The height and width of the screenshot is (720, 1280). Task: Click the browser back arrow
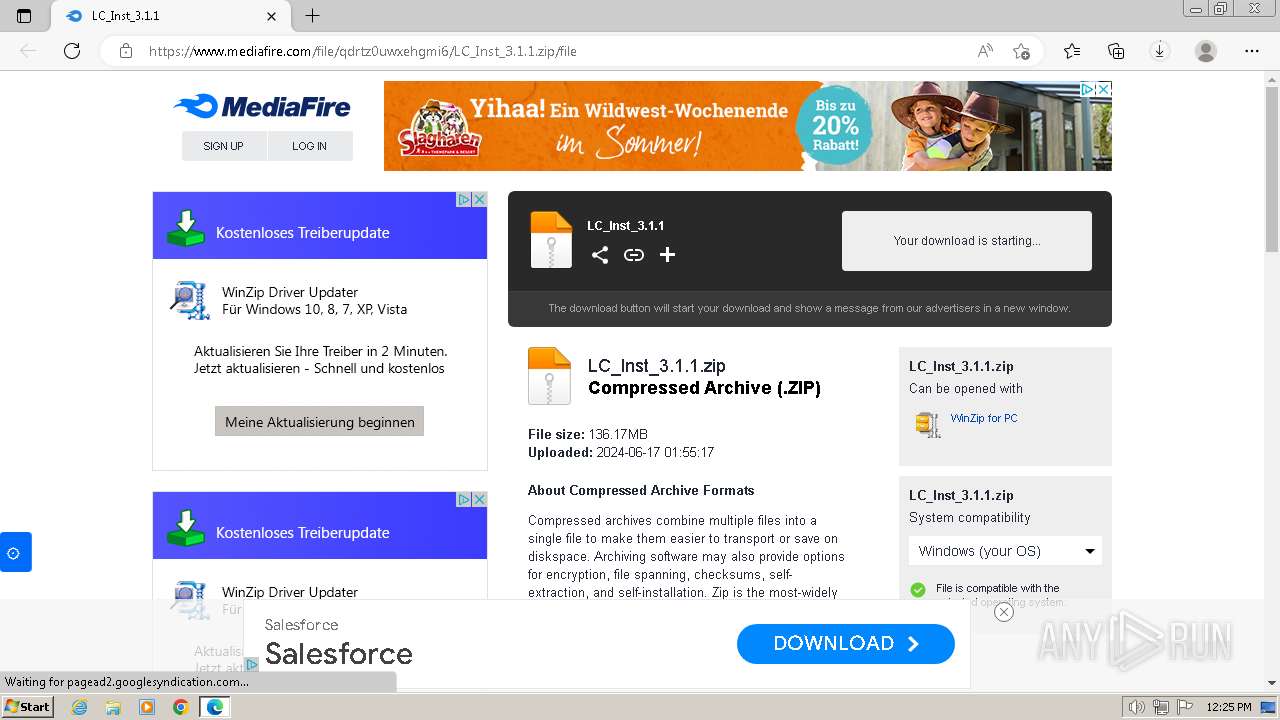pos(28,51)
